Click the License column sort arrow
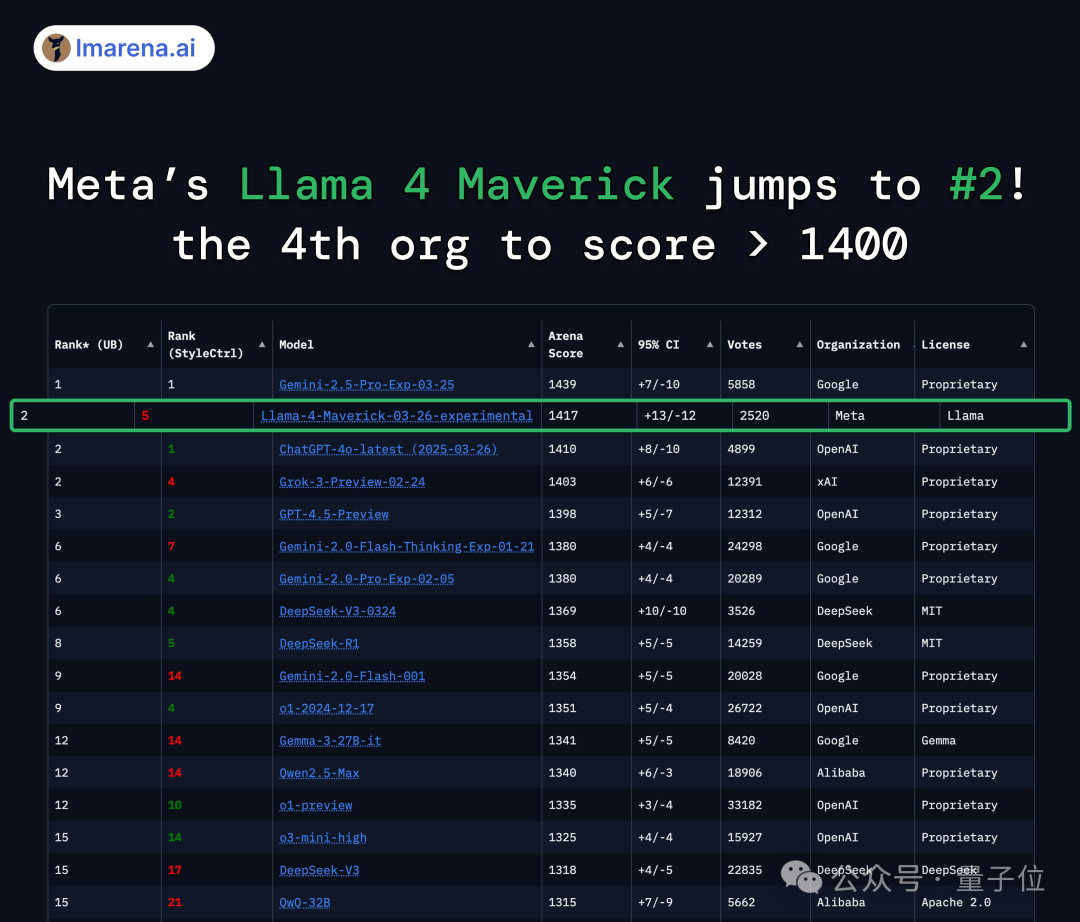This screenshot has height=922, width=1080. 1023,344
